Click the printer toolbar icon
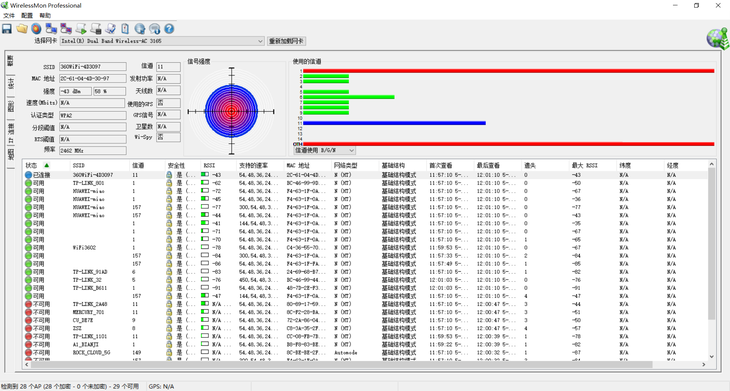This screenshot has height=391, width=730. point(96,29)
